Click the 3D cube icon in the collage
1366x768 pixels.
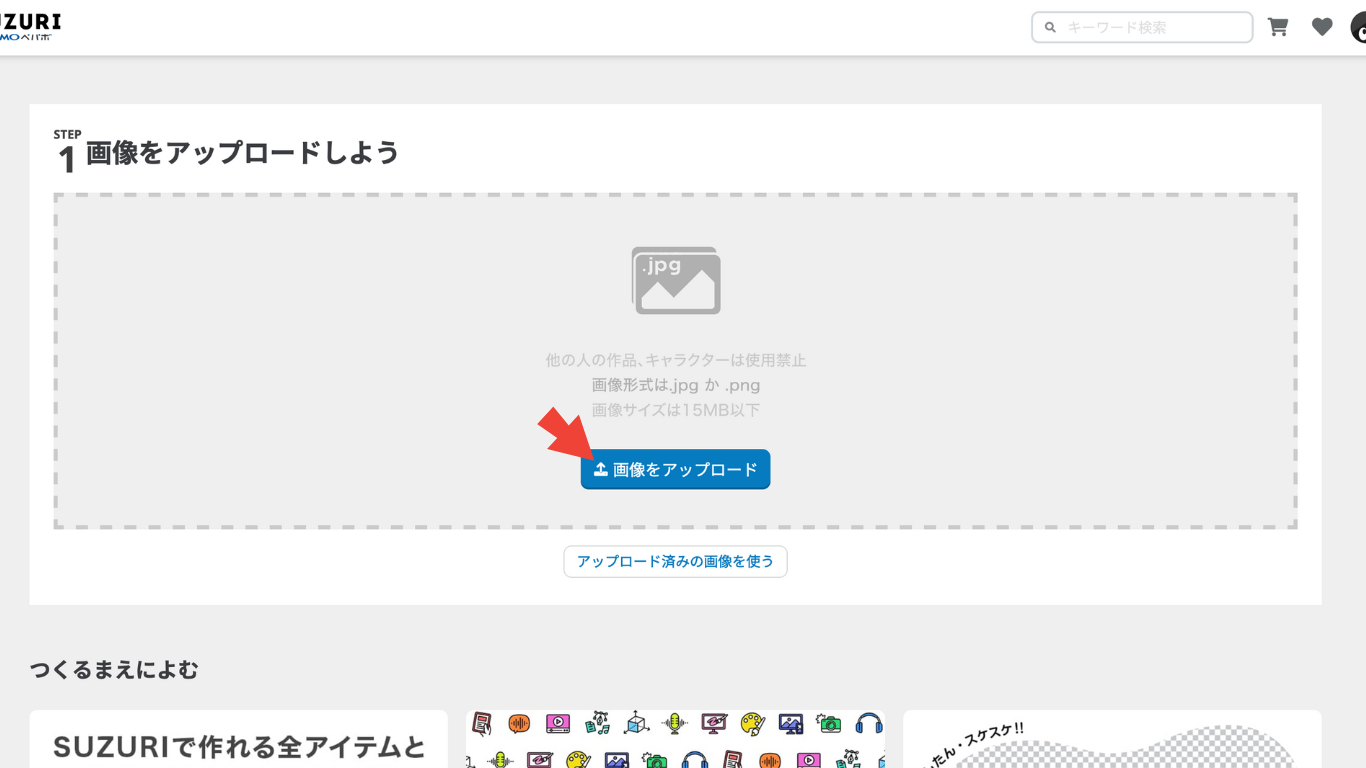click(x=635, y=723)
